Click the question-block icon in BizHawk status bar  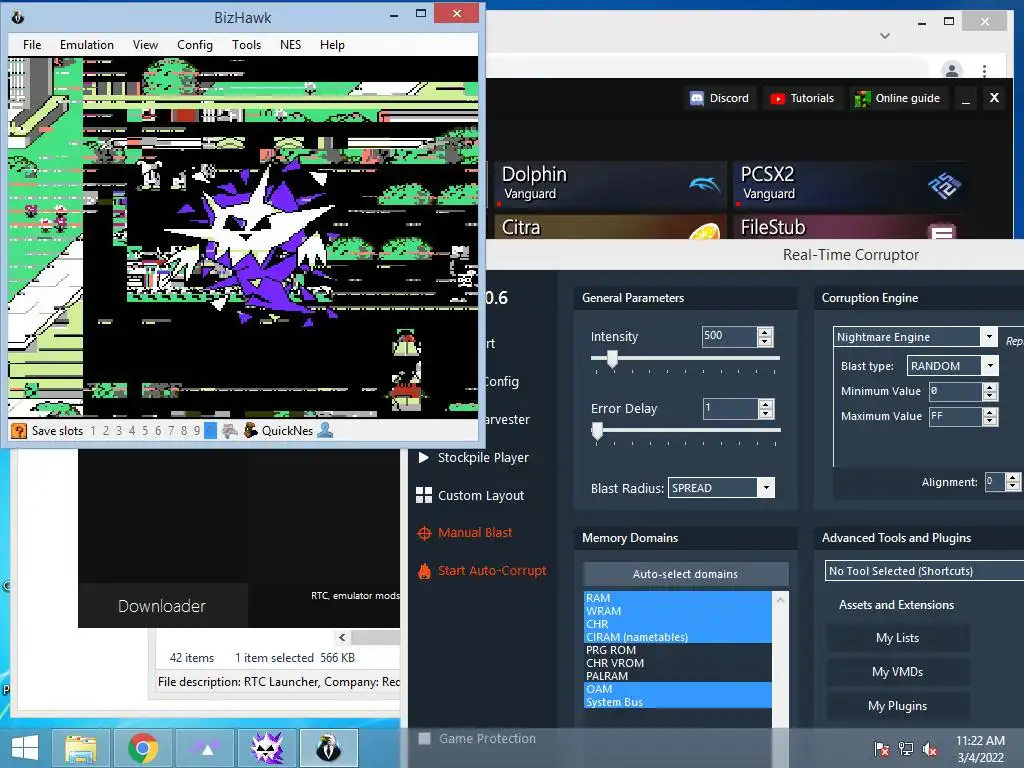point(19,431)
